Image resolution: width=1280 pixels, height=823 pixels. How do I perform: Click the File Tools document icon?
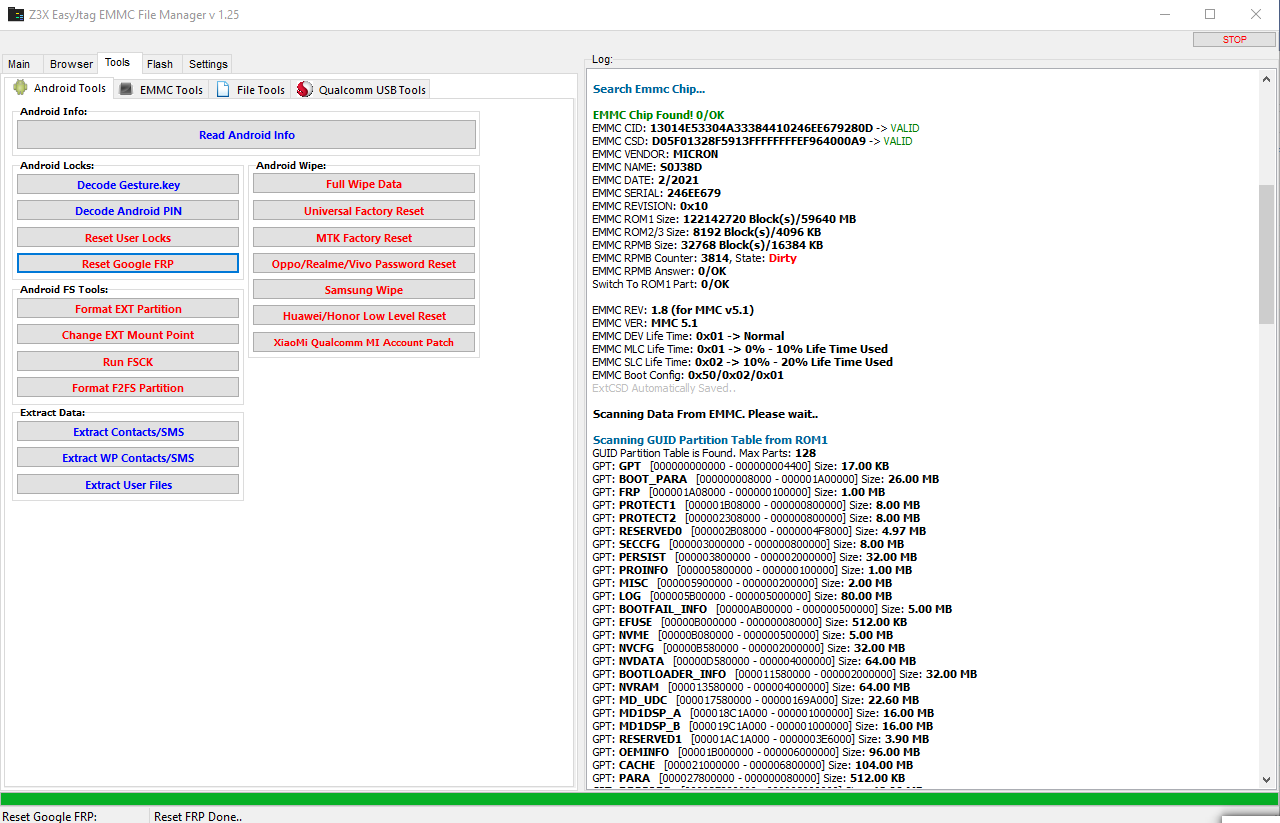[x=223, y=89]
